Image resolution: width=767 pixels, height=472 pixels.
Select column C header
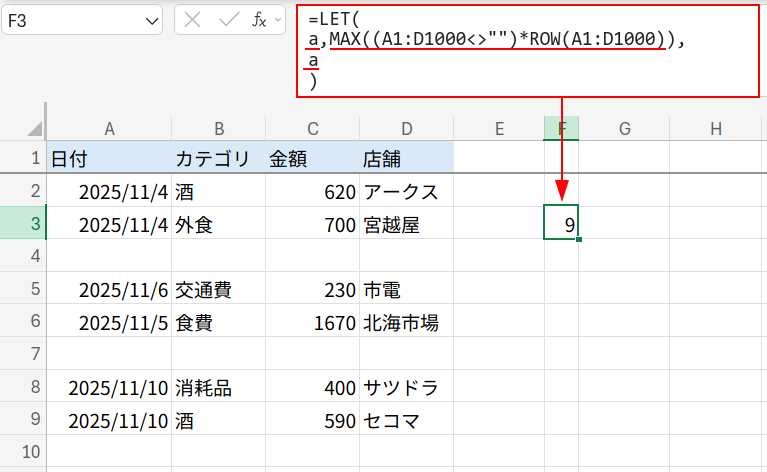point(313,129)
